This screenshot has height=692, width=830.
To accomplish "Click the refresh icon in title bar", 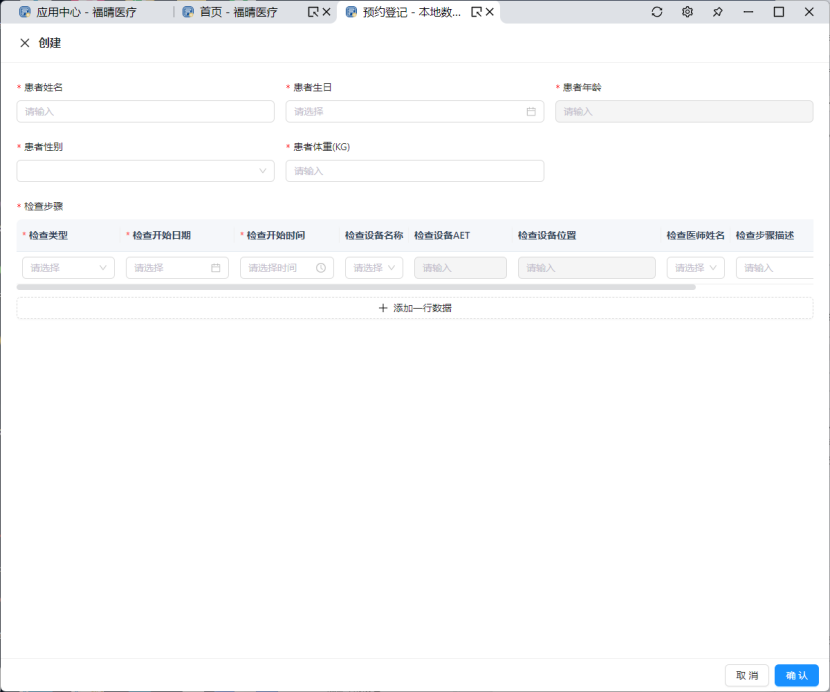I will 657,12.
